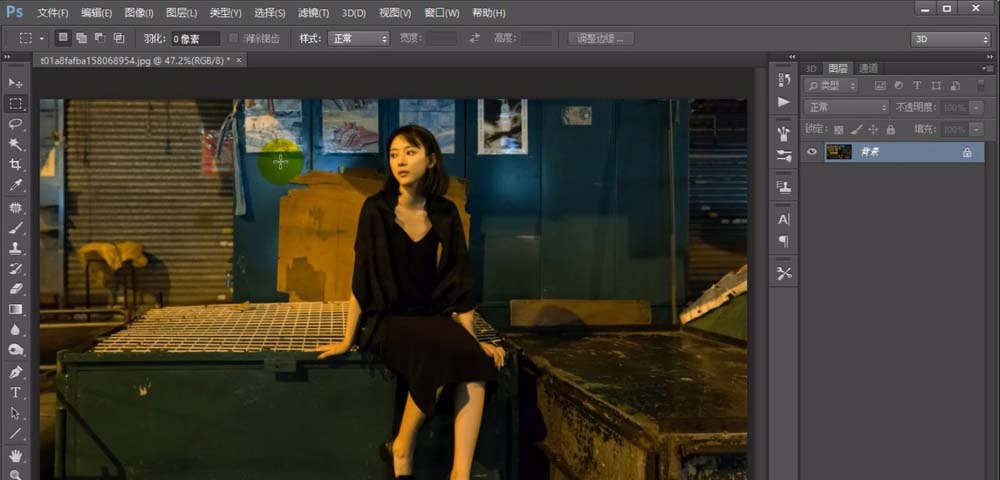Toggle pixel layer filter
This screenshot has height=480, width=1000.
pyautogui.click(x=880, y=85)
